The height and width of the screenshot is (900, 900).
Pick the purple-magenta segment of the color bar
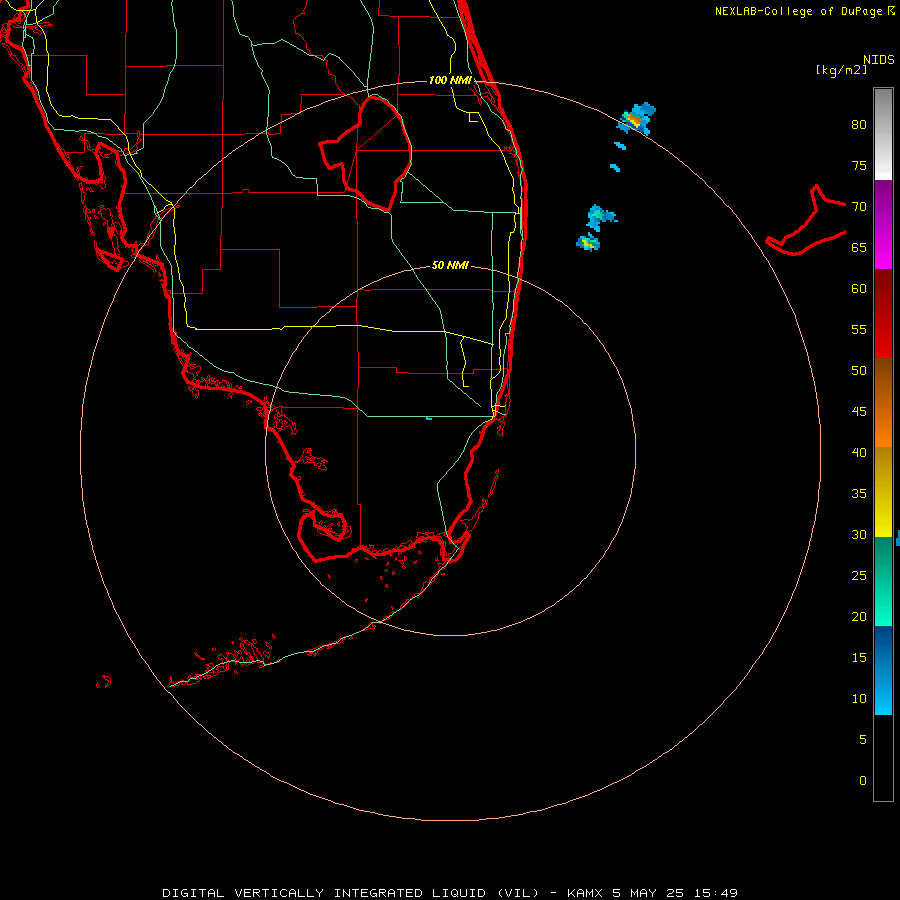coord(883,224)
